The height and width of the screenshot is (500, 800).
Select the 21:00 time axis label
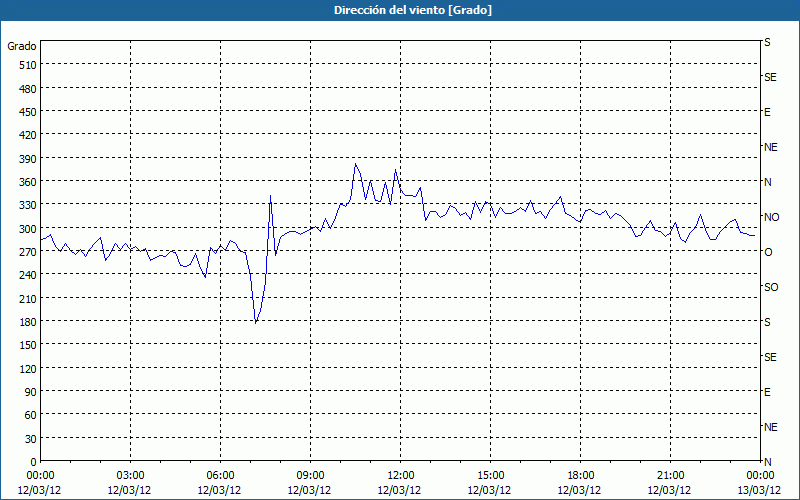pyautogui.click(x=670, y=476)
